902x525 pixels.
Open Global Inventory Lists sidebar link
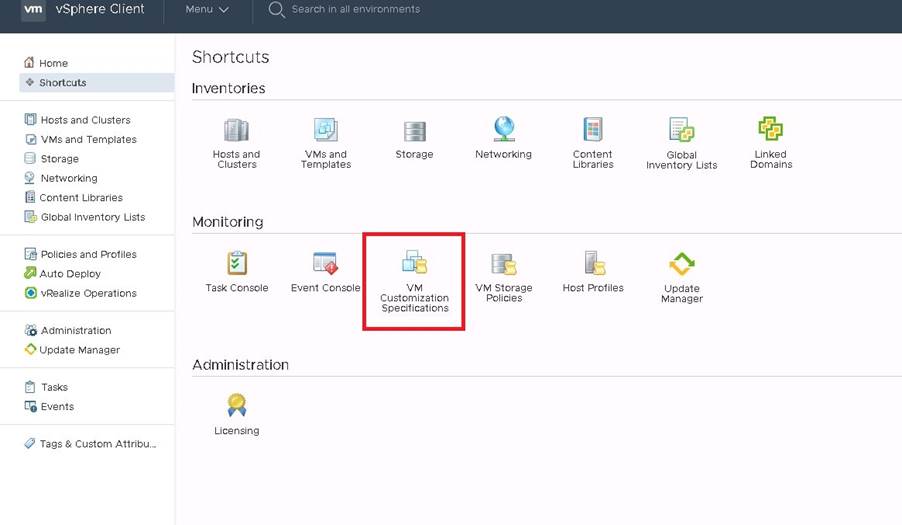(93, 217)
